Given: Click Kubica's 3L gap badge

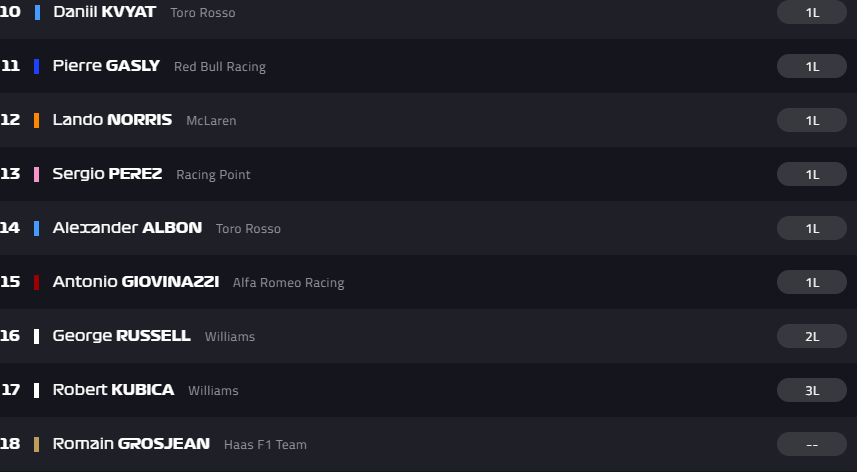Looking at the screenshot, I should point(812,390).
